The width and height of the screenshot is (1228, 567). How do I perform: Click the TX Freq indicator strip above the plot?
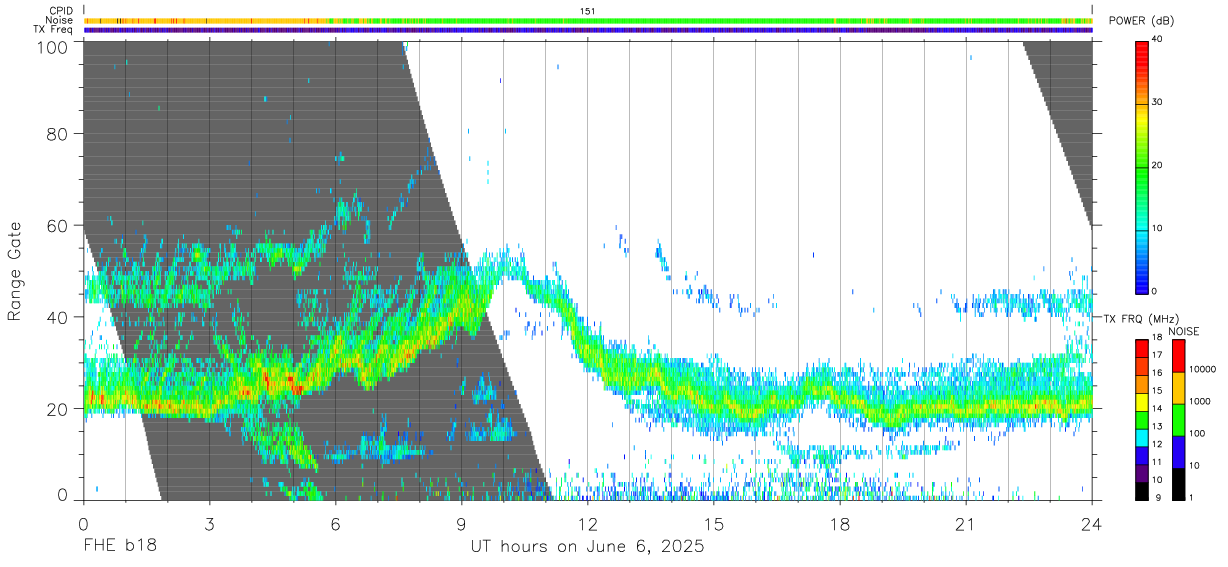point(588,30)
